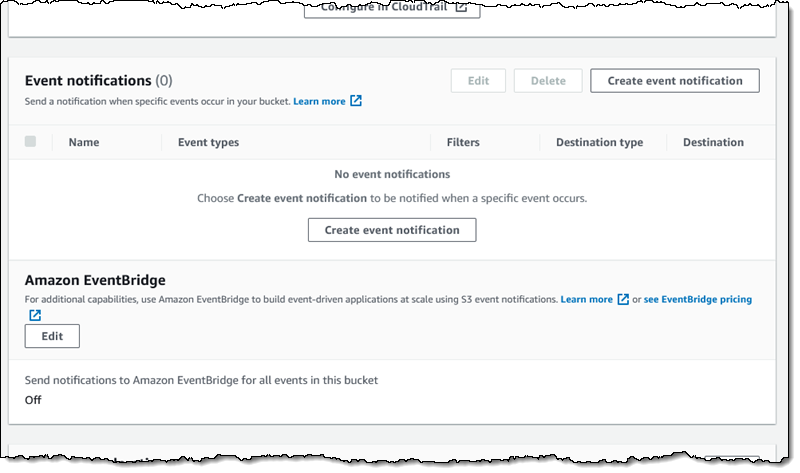Click the Delete button in Event notifications

pos(548,81)
